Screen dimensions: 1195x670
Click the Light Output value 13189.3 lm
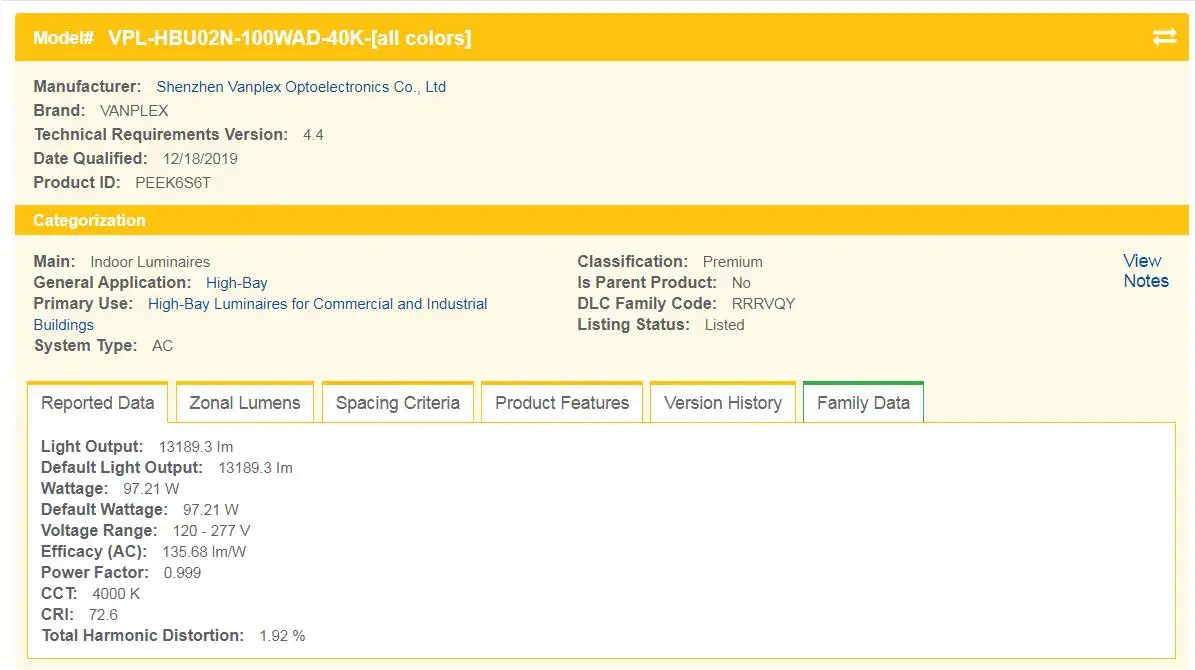coord(196,447)
